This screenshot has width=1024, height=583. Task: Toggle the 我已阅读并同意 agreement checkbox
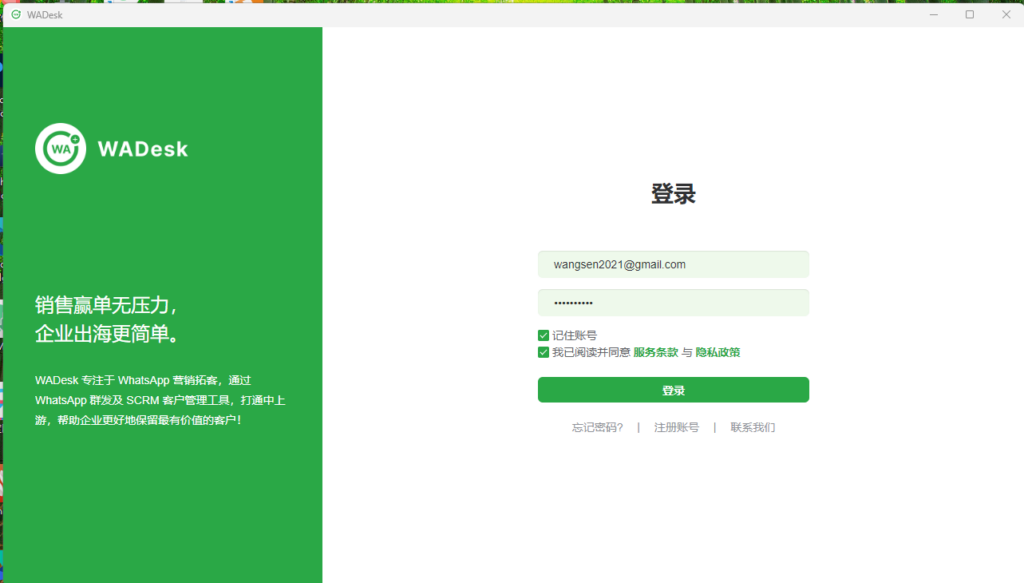543,353
